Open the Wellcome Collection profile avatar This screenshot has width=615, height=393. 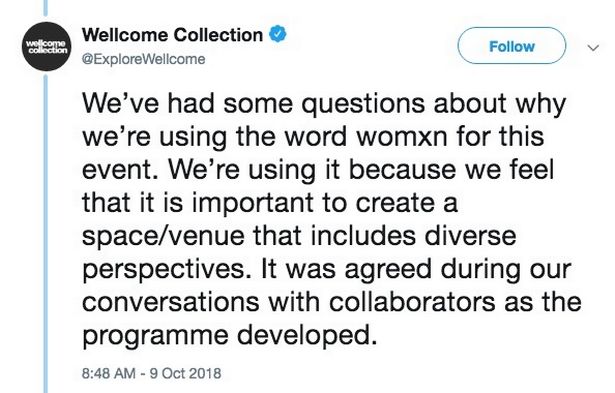coord(46,46)
